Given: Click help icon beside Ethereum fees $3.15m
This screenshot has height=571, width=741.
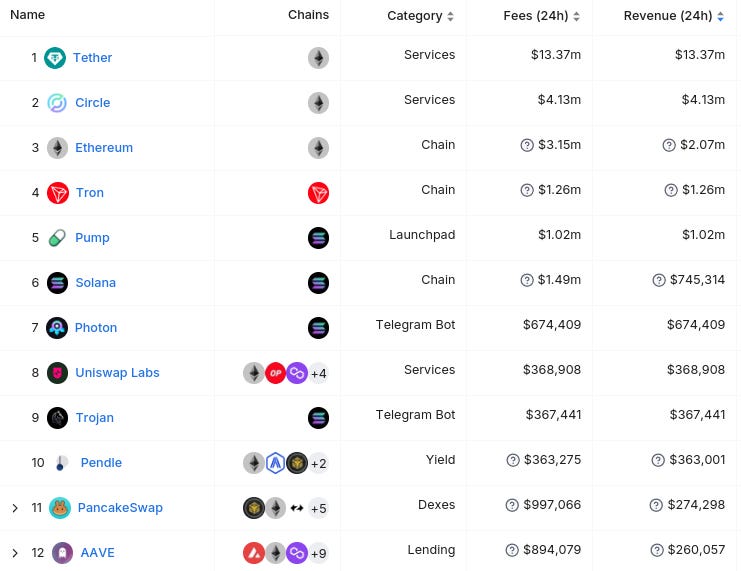Looking at the screenshot, I should pyautogui.click(x=527, y=145).
